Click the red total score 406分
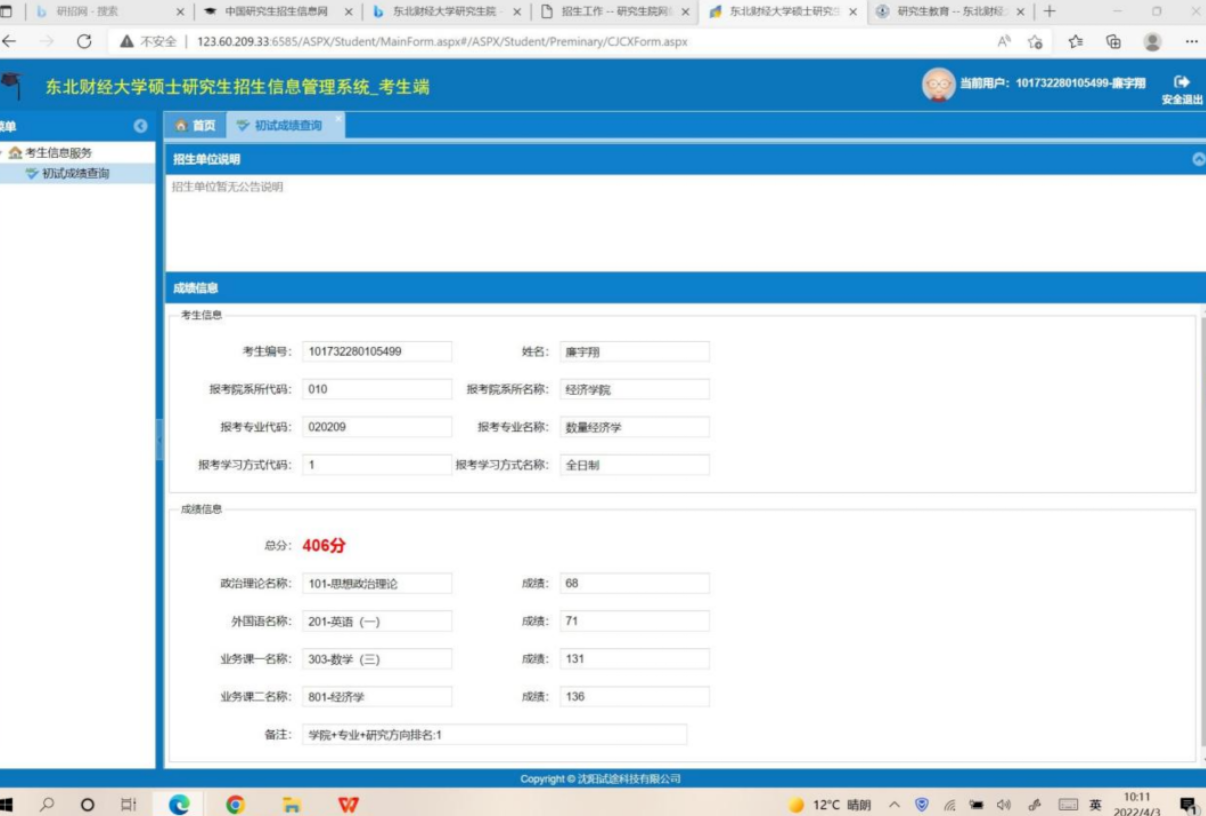The width and height of the screenshot is (1206, 816). [x=324, y=546]
